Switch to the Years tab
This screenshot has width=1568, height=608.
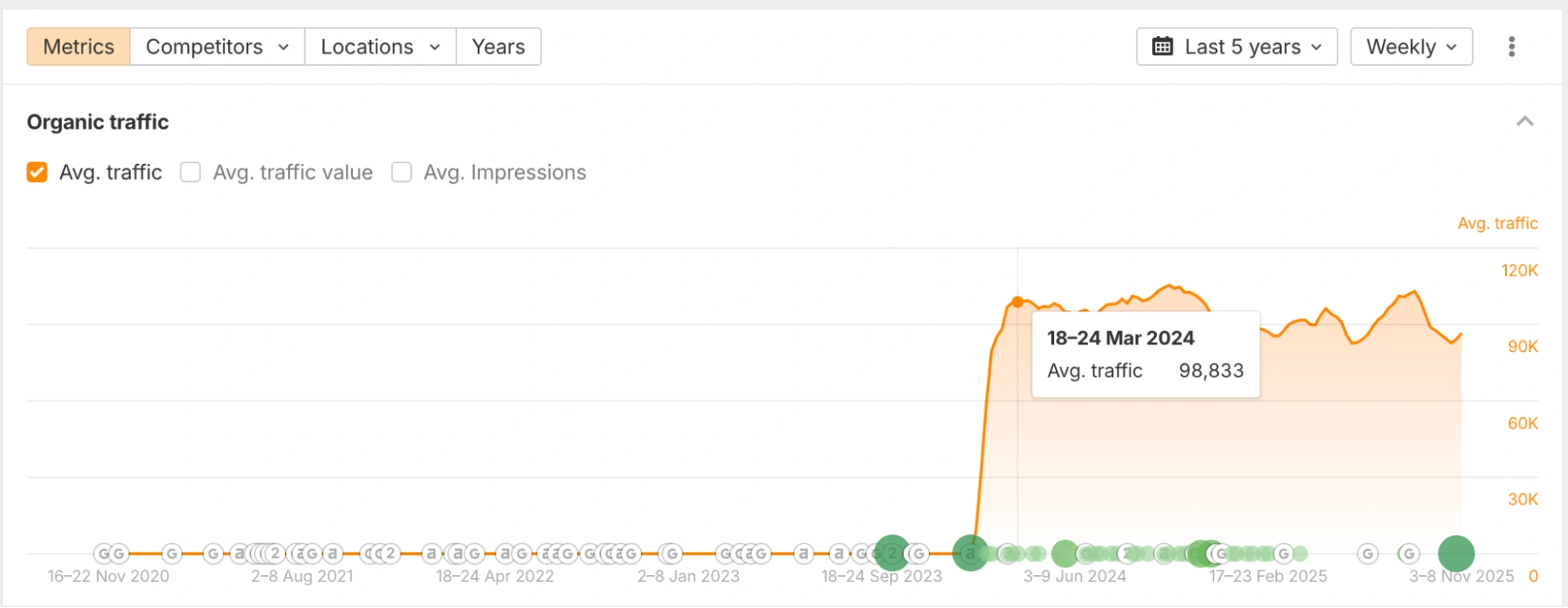coord(498,47)
